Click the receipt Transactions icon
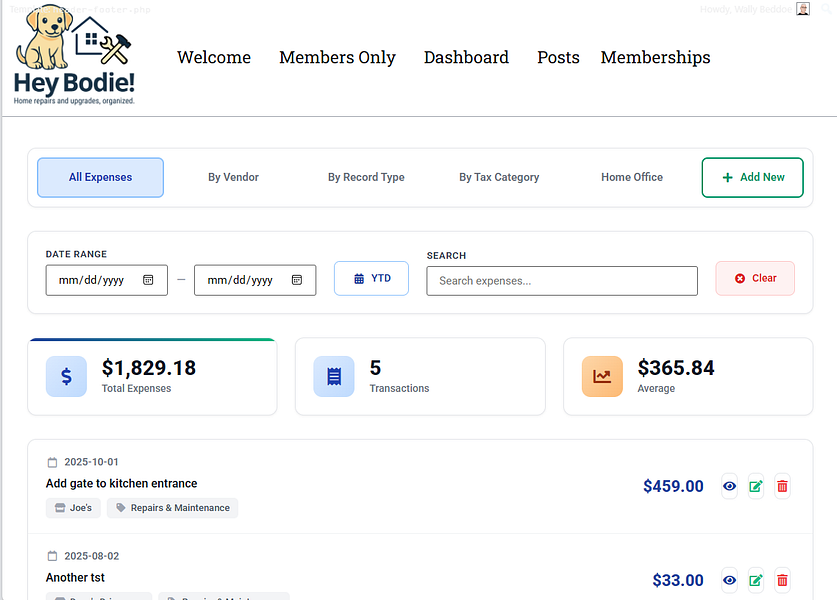 coord(334,376)
